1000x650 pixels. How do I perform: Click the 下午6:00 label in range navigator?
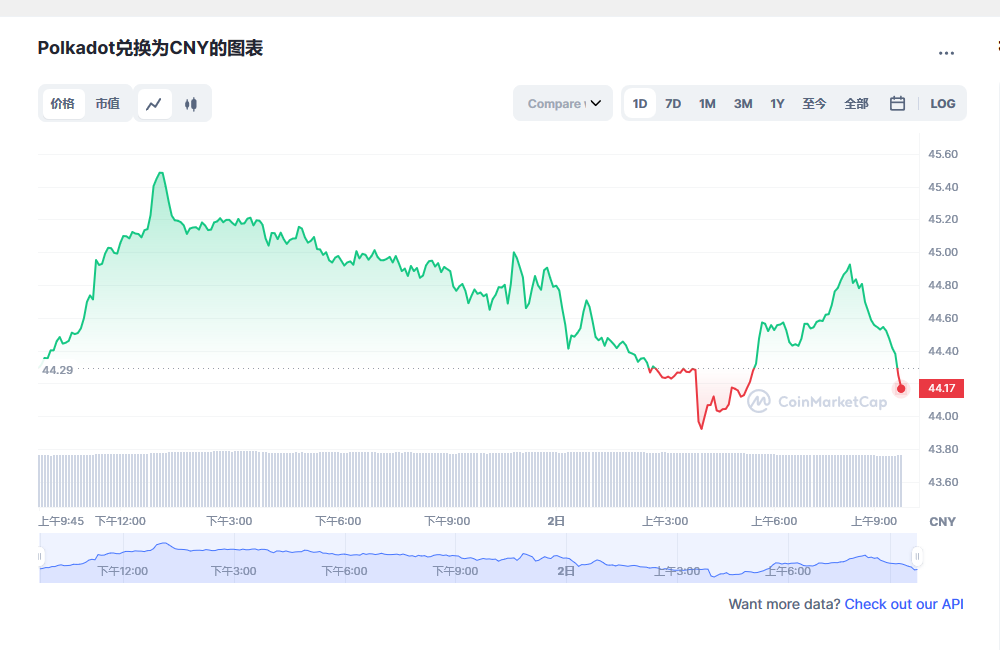344,571
